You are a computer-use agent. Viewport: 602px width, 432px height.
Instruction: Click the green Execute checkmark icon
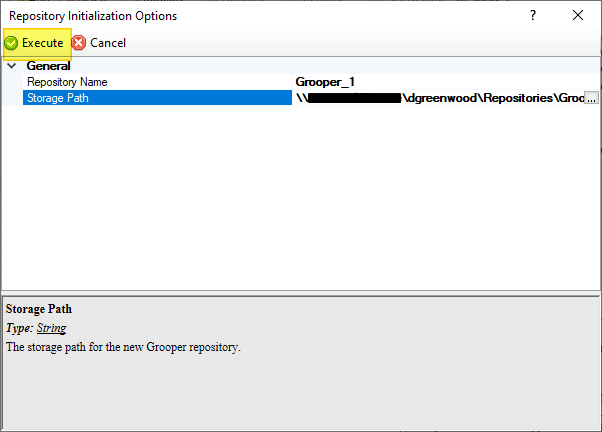click(12, 43)
